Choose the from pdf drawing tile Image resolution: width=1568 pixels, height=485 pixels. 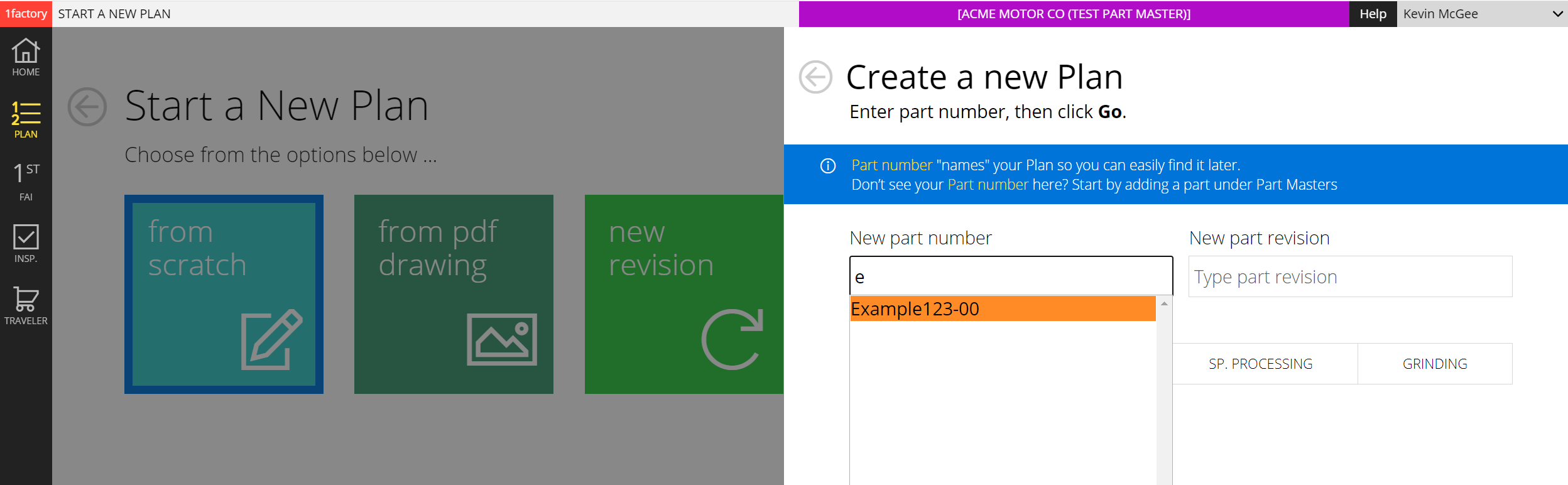pyautogui.click(x=454, y=294)
